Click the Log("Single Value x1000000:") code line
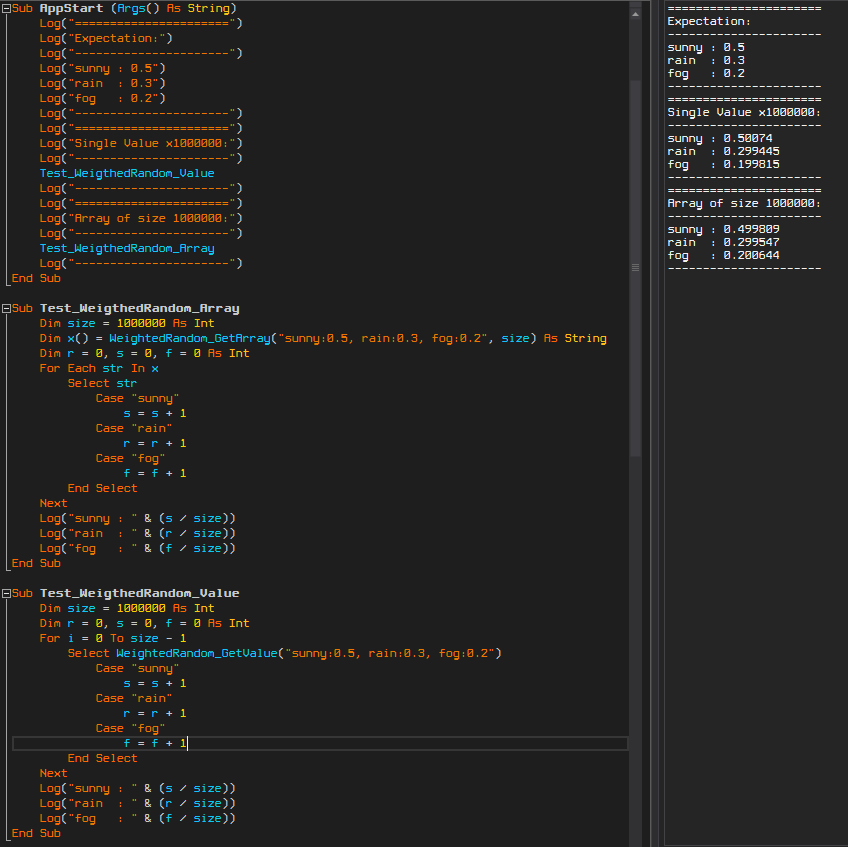Image resolution: width=848 pixels, height=847 pixels. [x=141, y=143]
